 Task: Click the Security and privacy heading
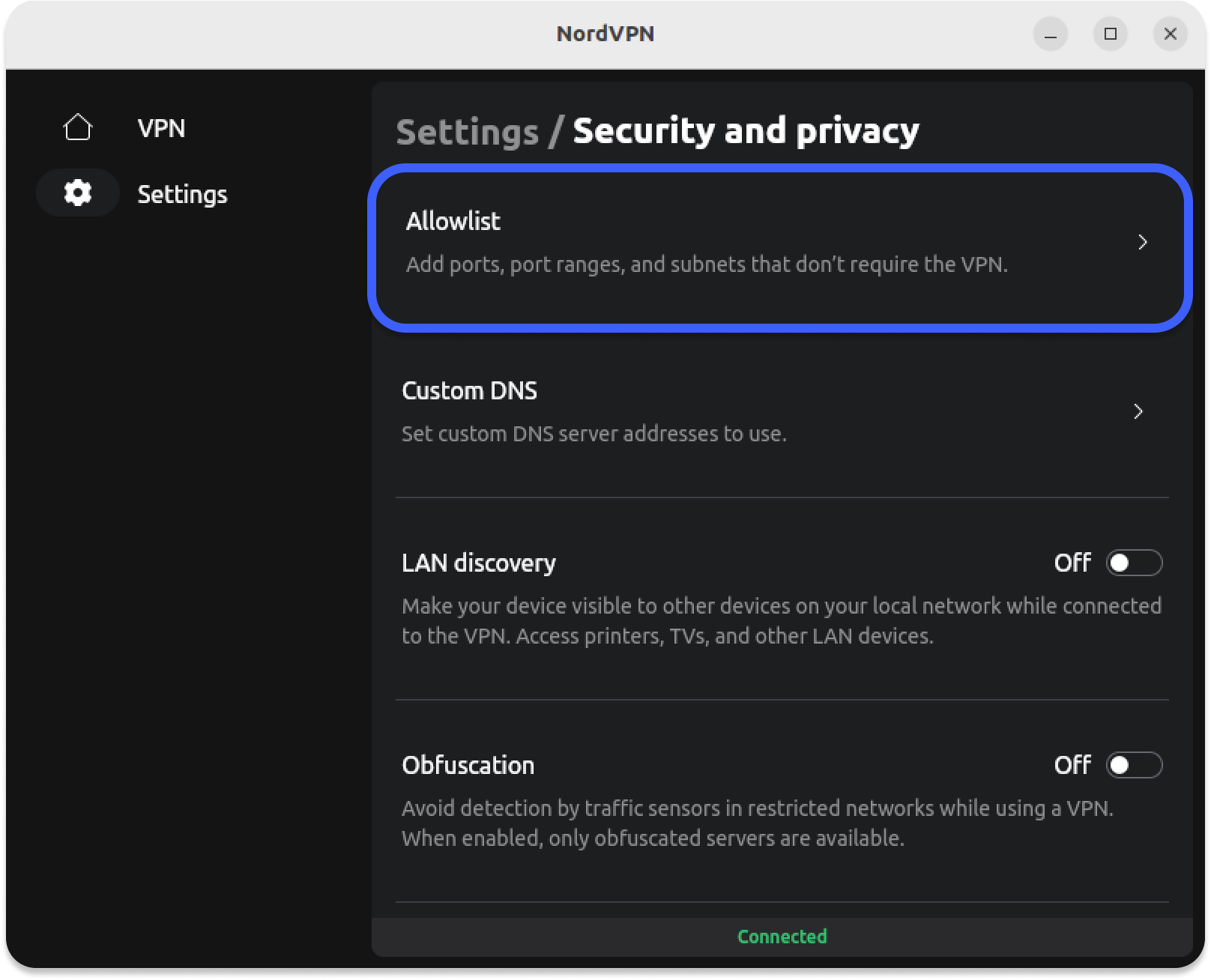coord(746,131)
